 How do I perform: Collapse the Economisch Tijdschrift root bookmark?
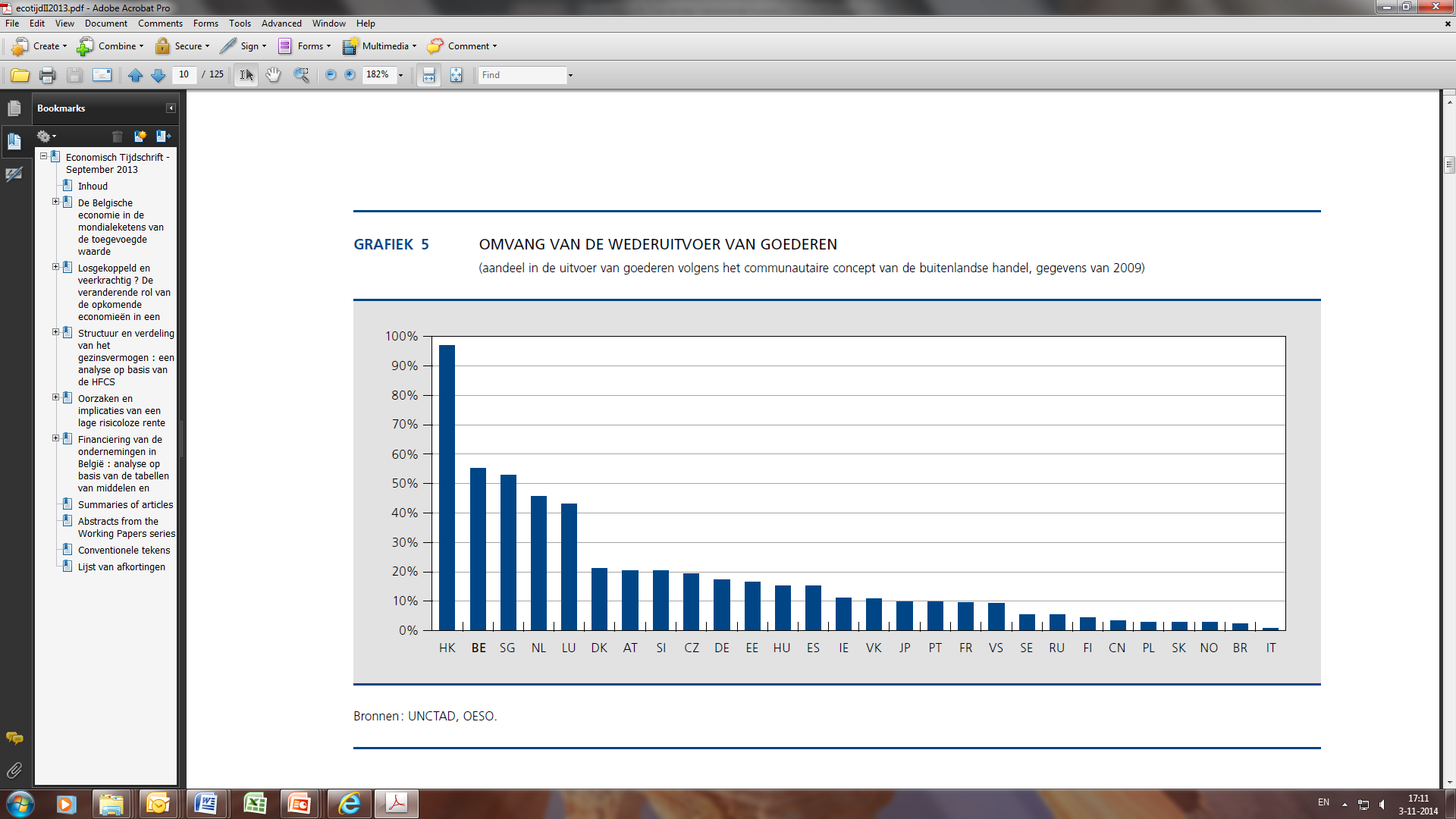click(43, 156)
